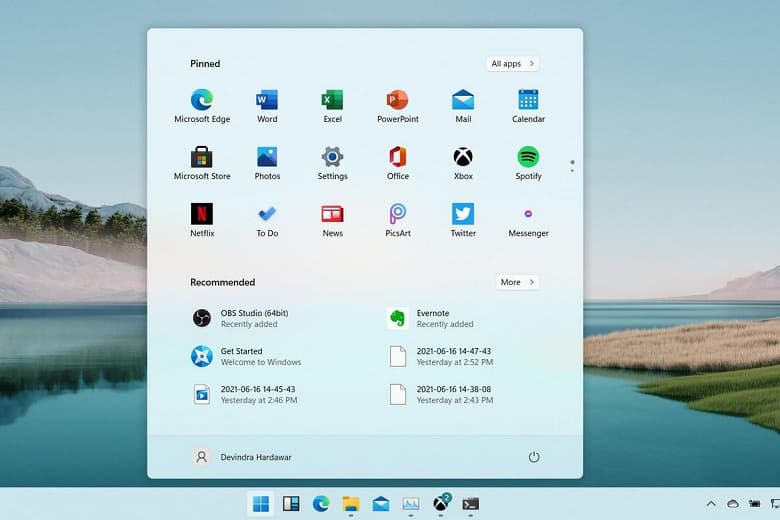Launch the pinned PowerPoint app
The width and height of the screenshot is (780, 520).
coord(397,106)
